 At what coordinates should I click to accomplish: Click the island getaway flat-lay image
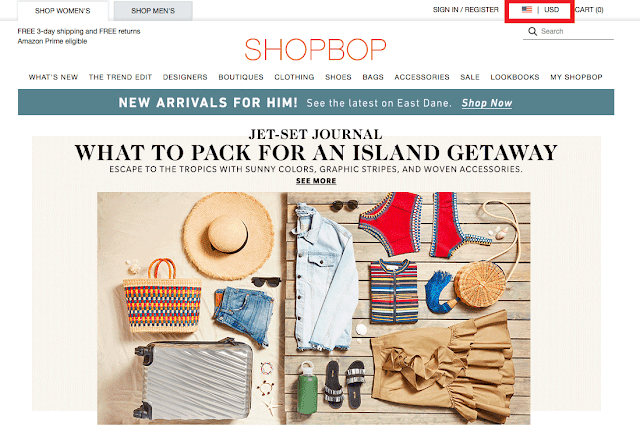point(313,308)
